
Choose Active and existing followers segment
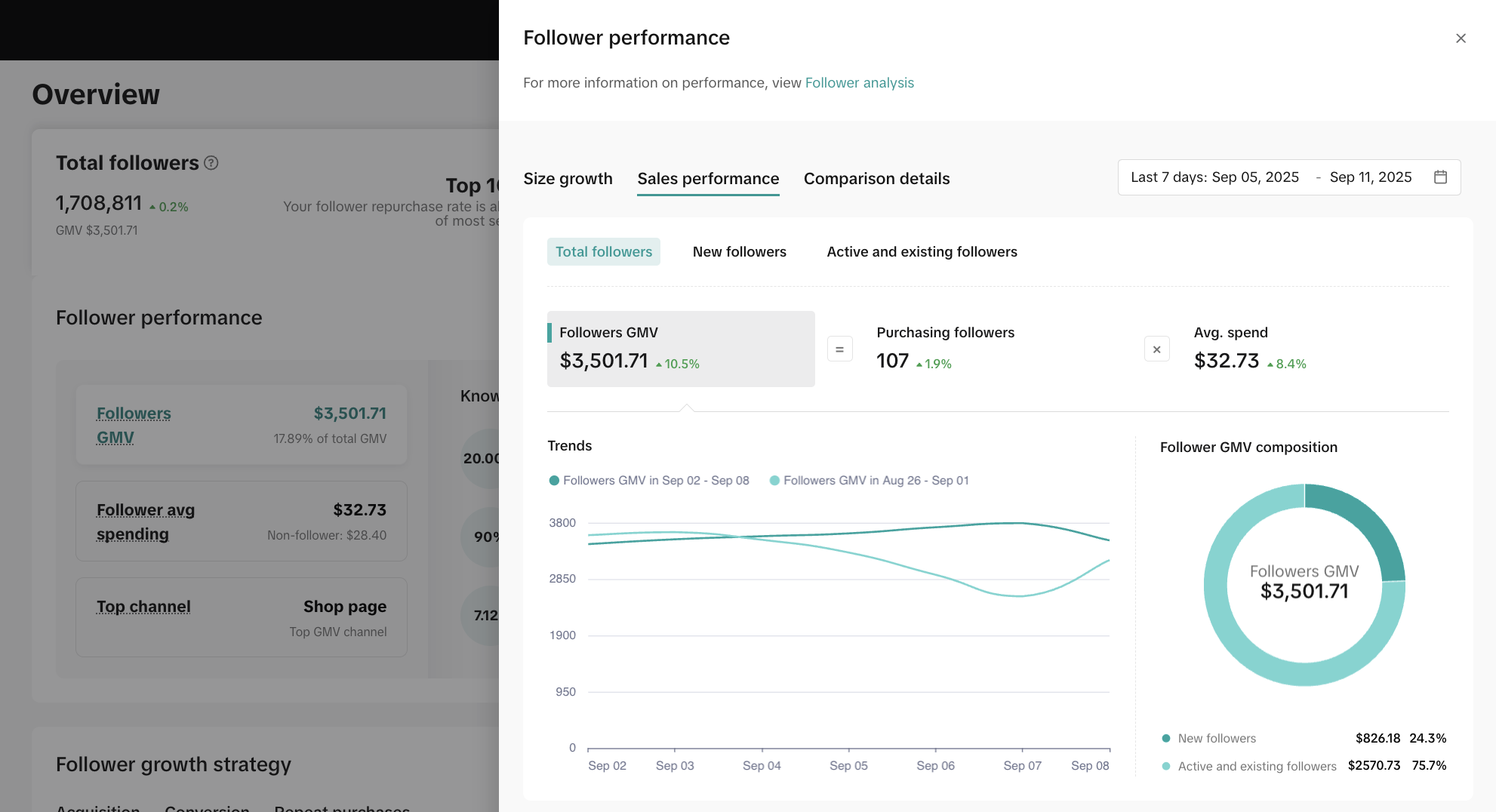(922, 252)
